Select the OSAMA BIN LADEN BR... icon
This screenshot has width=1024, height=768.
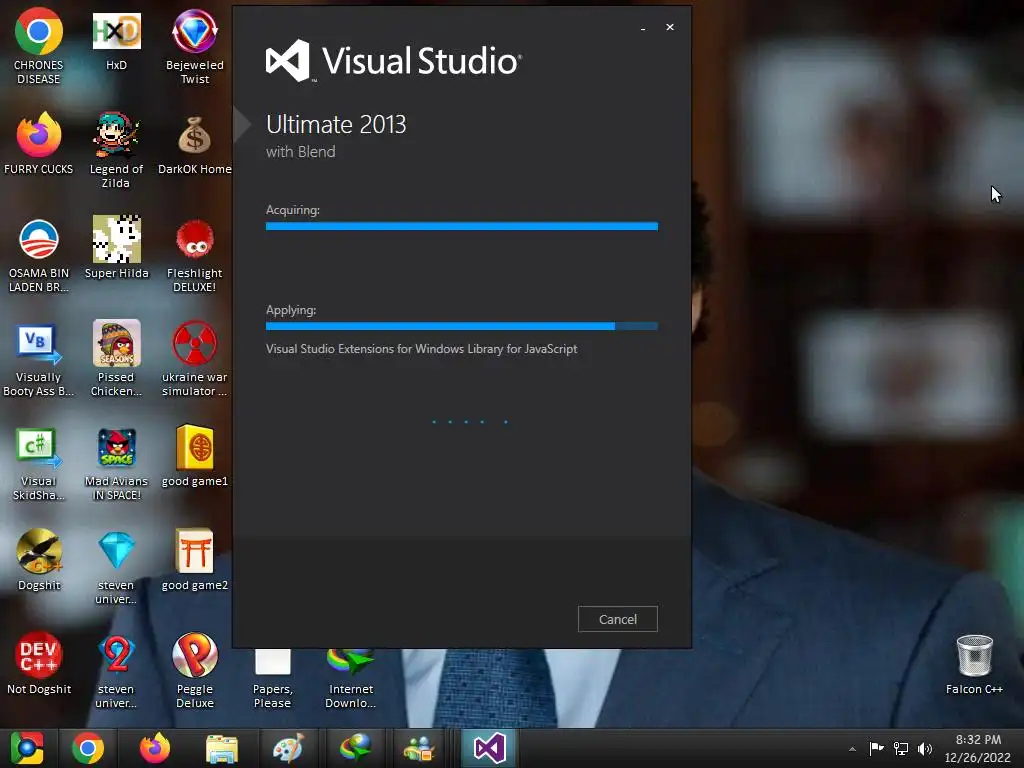click(x=39, y=254)
